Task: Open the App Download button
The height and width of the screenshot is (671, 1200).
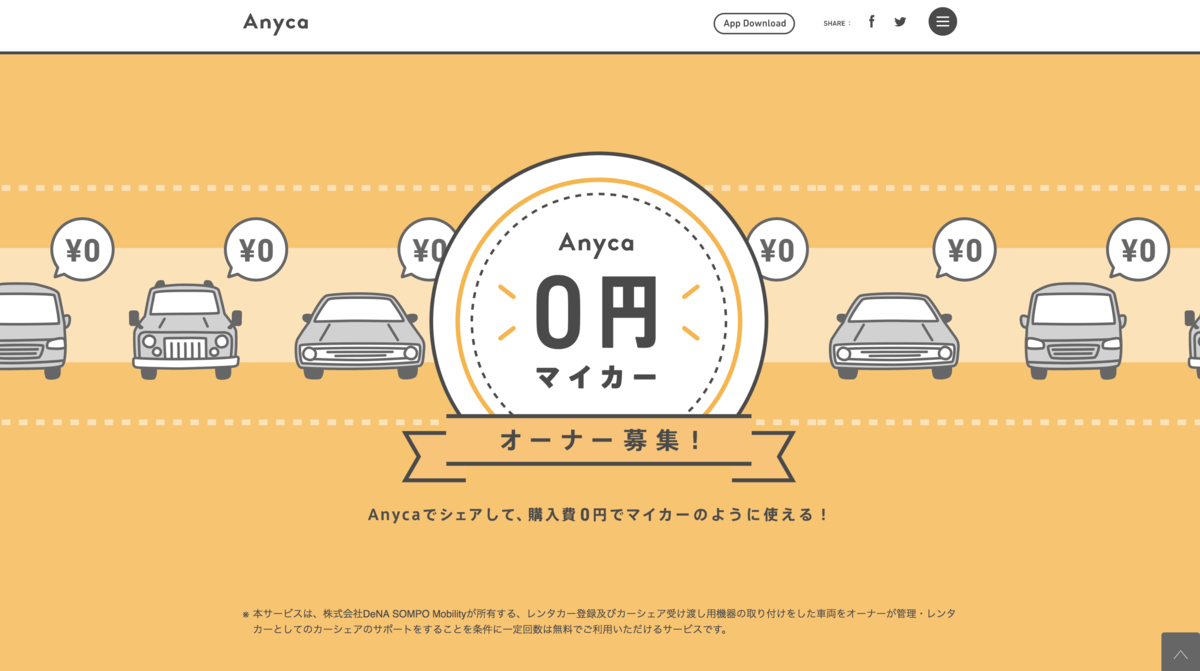Action: pos(754,23)
